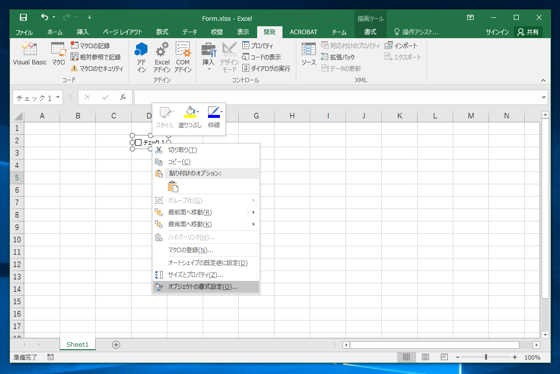The height and width of the screenshot is (374, 560).
Task: Expand the formula bar
Action: tap(543, 97)
